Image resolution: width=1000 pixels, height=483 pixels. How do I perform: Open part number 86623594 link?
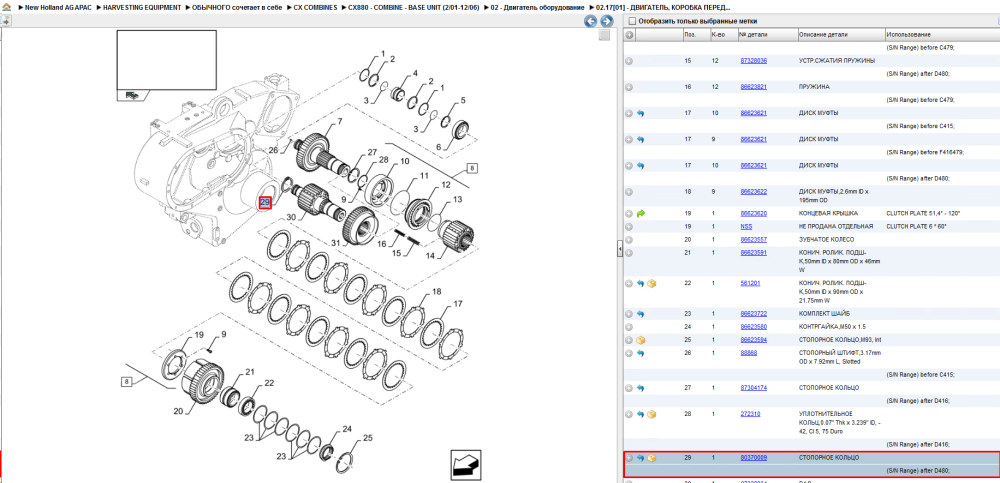pyautogui.click(x=753, y=340)
